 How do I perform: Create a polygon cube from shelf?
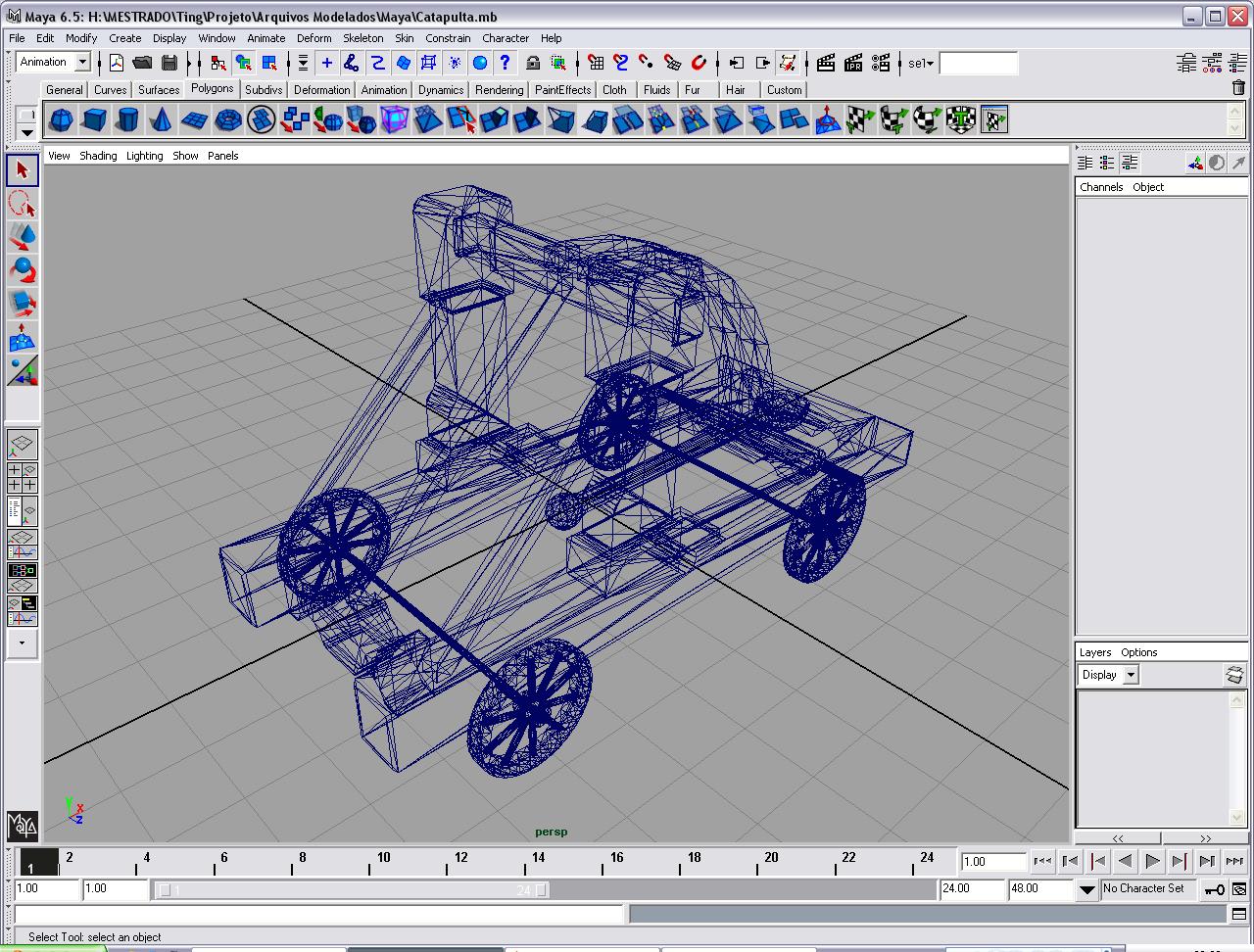point(94,120)
